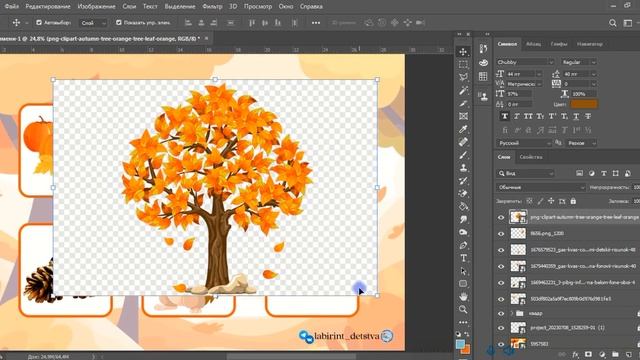Screen dimensions: 640x360
Task: Switch to the Свойства tab
Action: click(x=531, y=157)
